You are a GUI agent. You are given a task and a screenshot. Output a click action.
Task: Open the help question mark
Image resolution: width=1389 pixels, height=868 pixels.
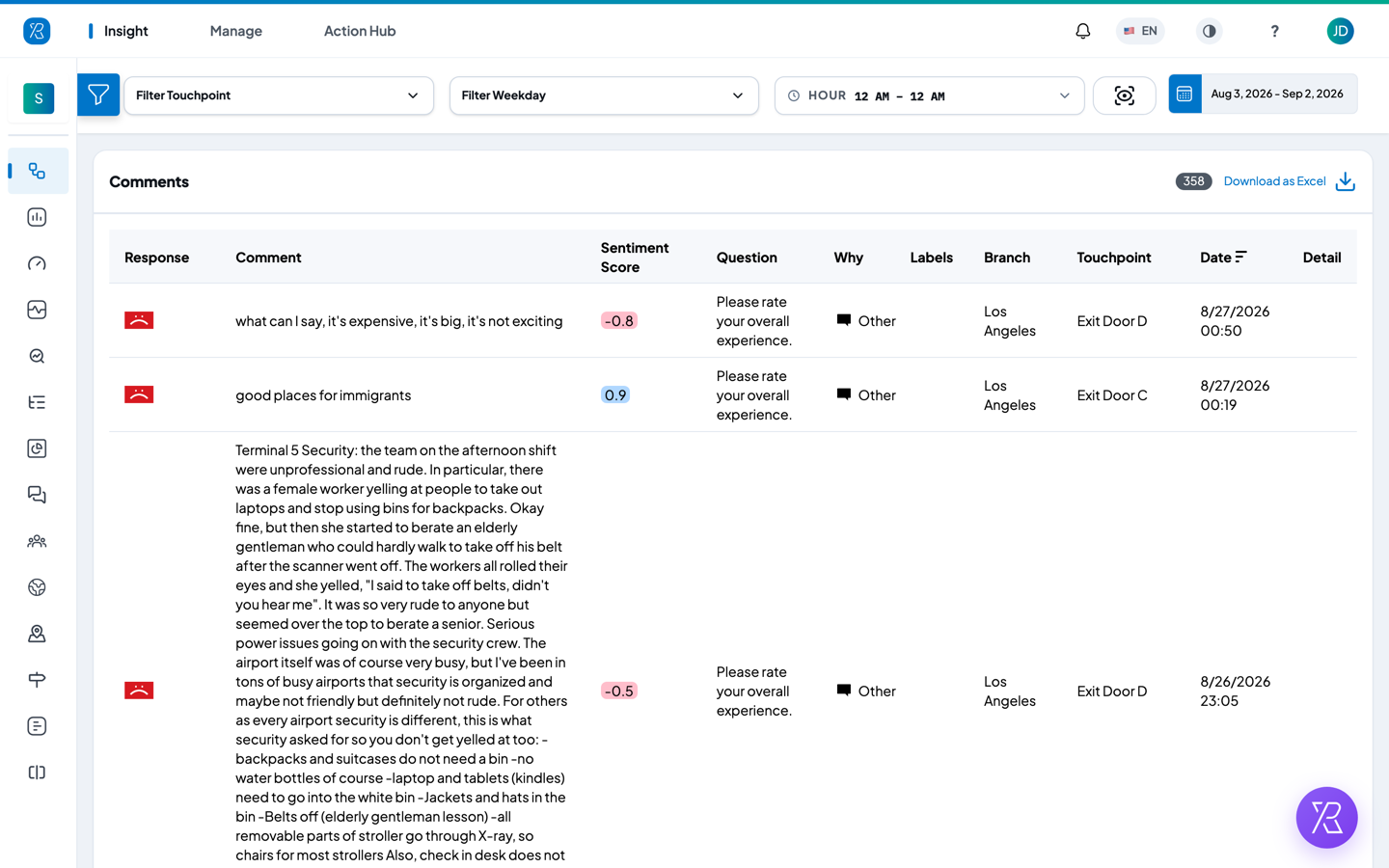click(x=1274, y=31)
